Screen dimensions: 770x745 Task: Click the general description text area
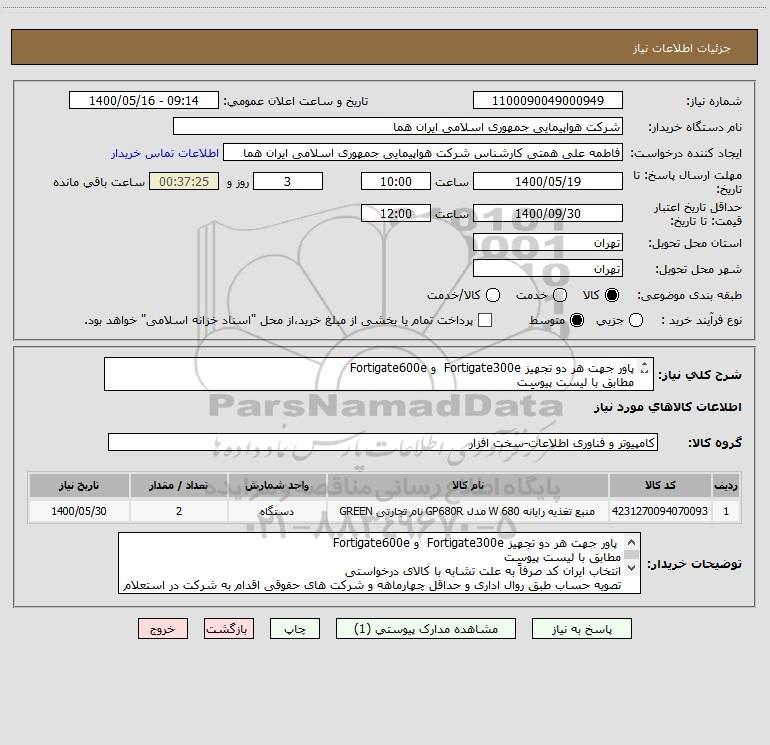tap(379, 374)
